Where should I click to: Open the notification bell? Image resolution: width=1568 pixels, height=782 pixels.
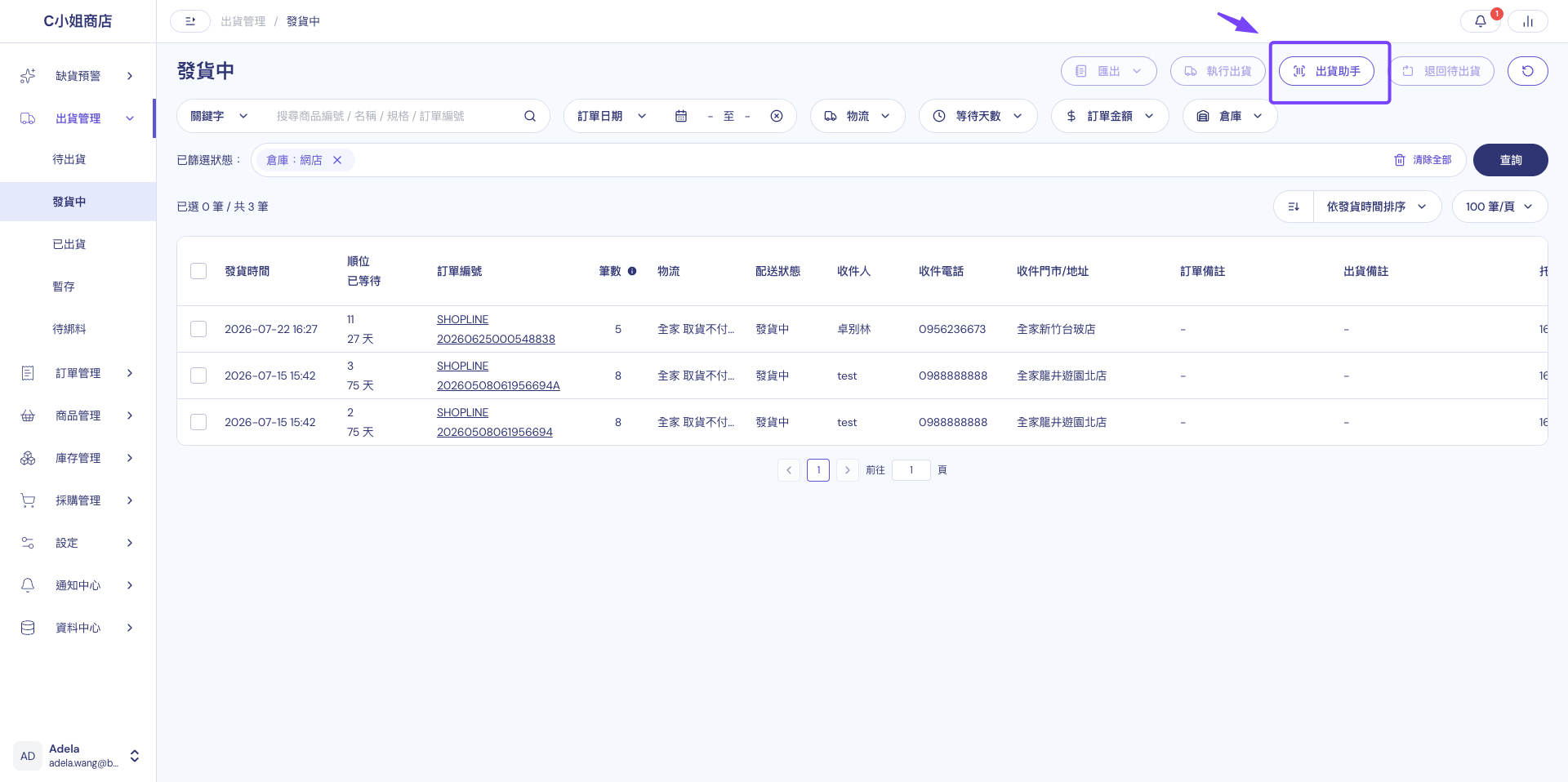[1480, 21]
